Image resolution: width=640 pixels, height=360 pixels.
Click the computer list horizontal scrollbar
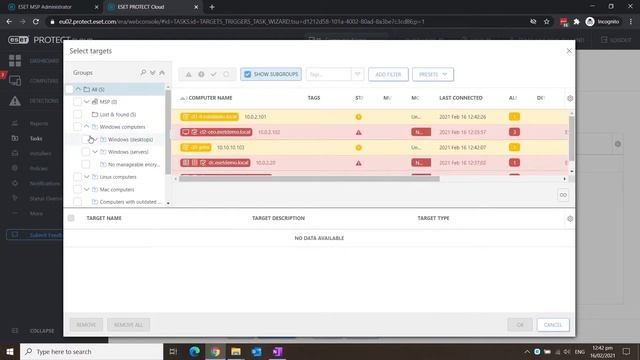[309, 179]
